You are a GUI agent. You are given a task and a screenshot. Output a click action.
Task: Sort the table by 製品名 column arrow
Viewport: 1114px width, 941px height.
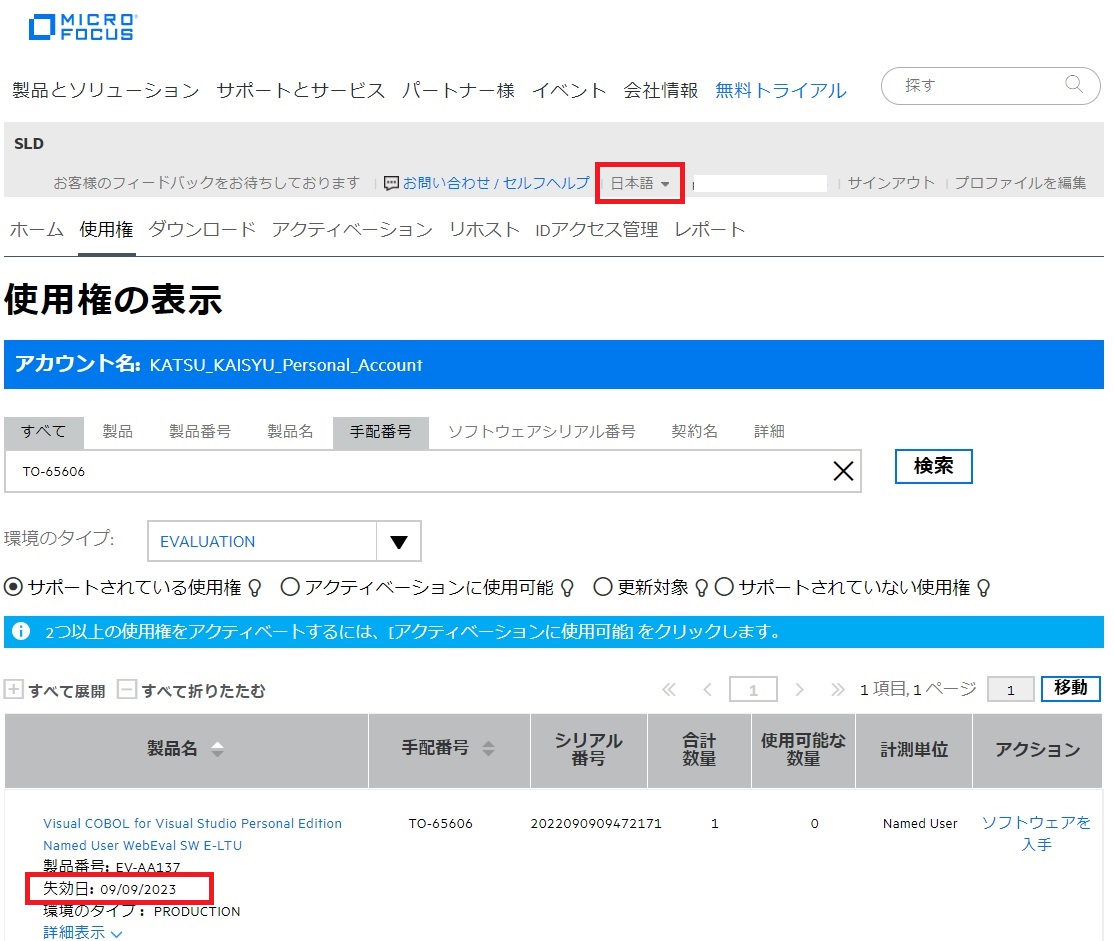tap(217, 749)
